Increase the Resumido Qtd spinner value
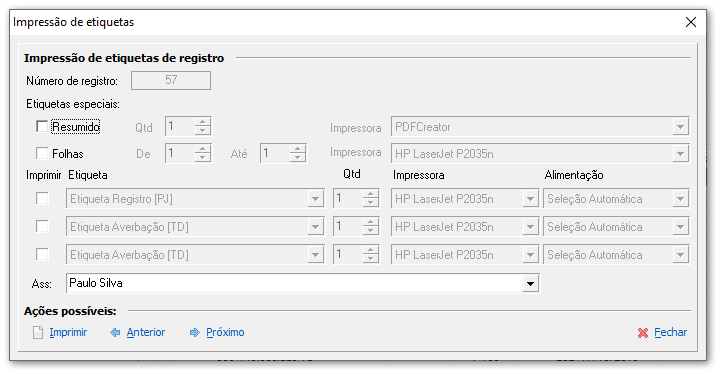The width and height of the screenshot is (720, 374). 202,122
